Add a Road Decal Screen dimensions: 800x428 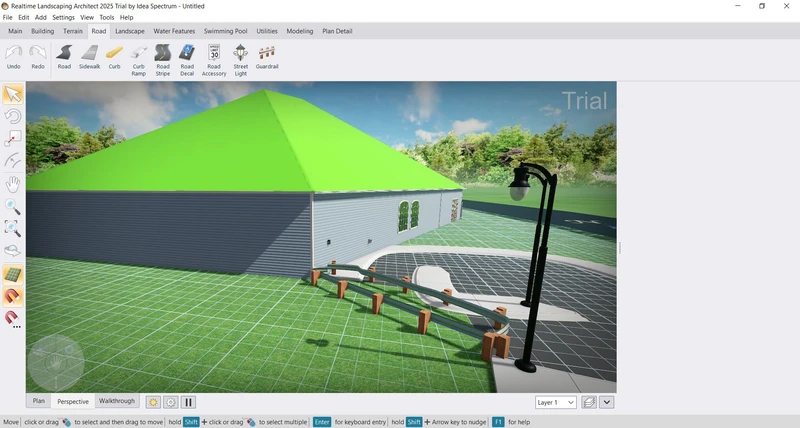(x=187, y=58)
